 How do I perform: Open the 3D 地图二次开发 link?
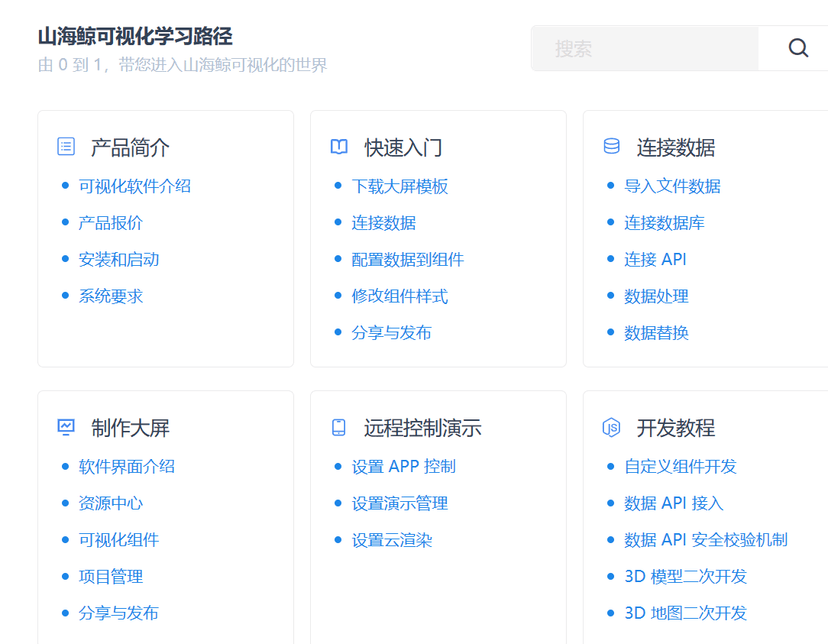tap(685, 613)
